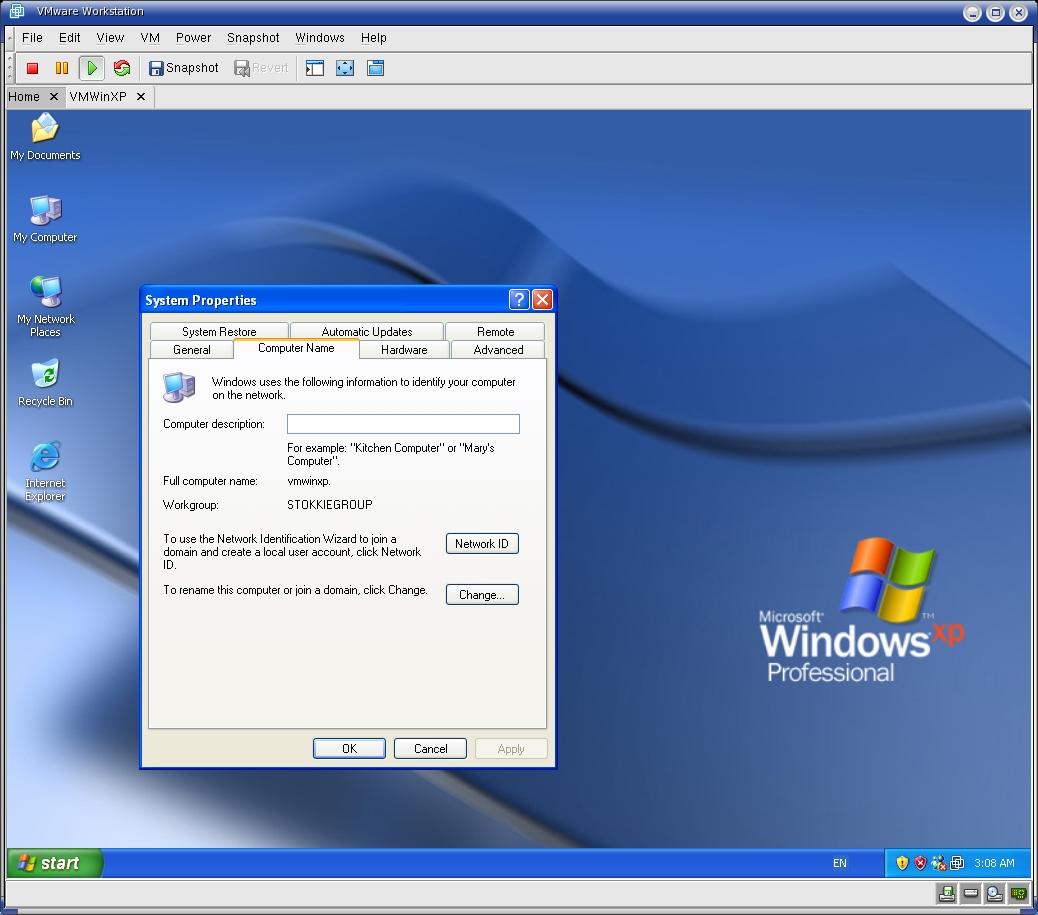Click the green Power On play button
The width and height of the screenshot is (1038, 915).
91,68
